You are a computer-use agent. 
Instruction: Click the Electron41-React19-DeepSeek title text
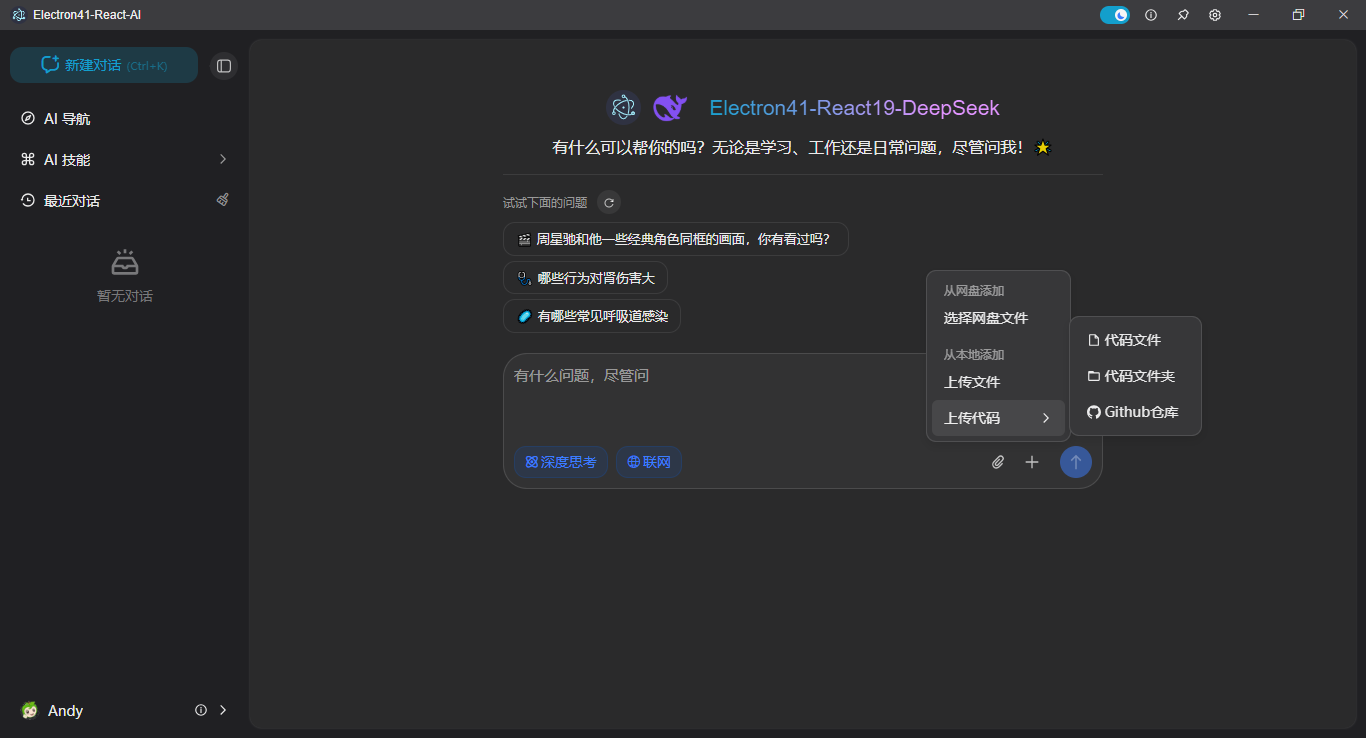(854, 108)
